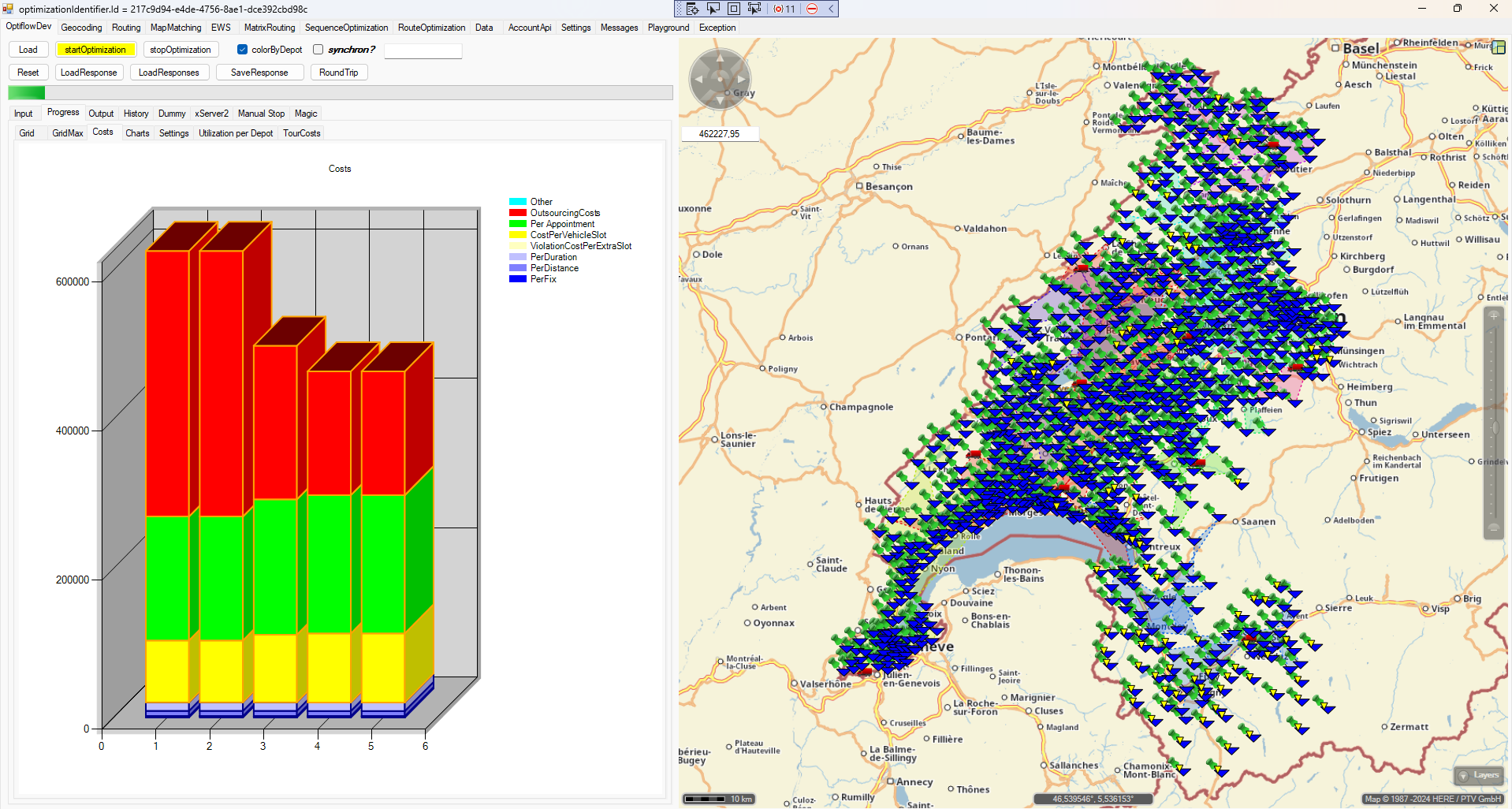
Task: Click the SaveResponse button
Action: pyautogui.click(x=259, y=73)
